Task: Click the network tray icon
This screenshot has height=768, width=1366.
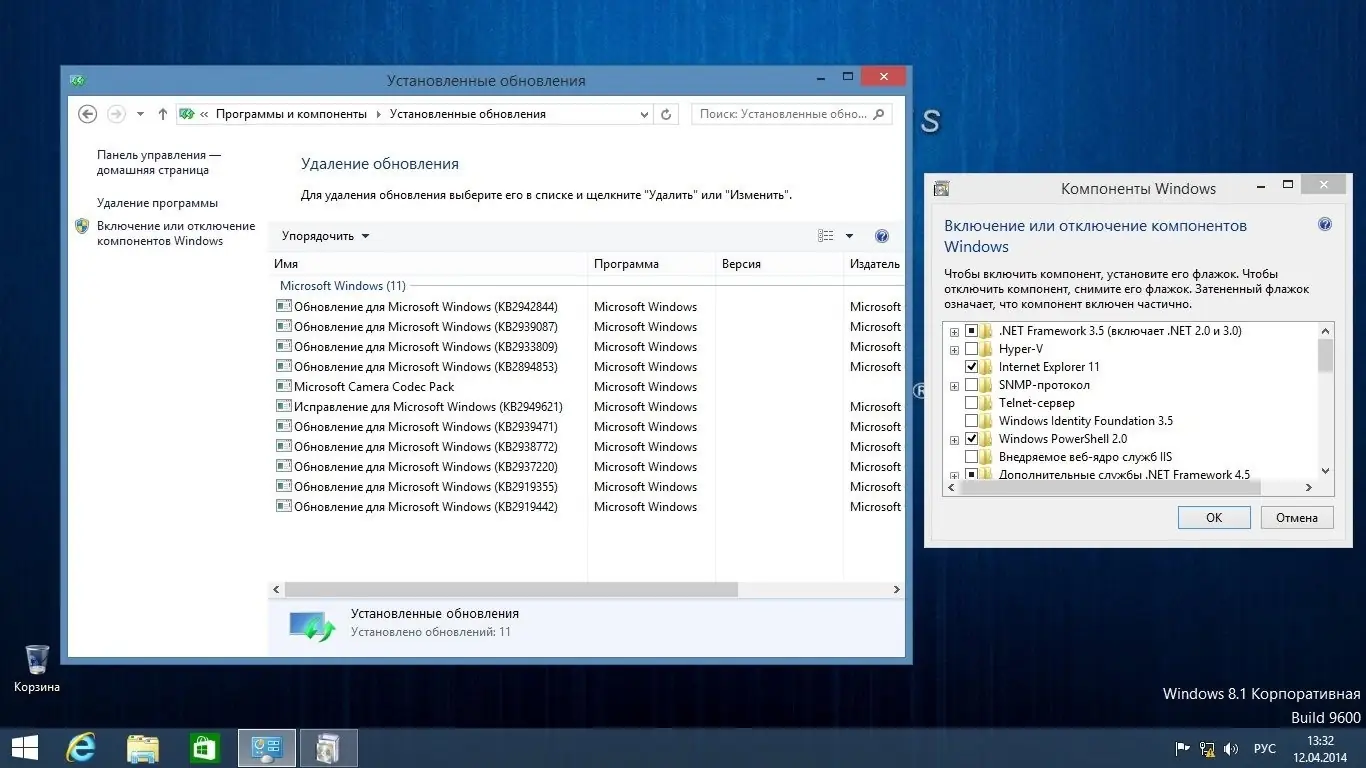Action: pos(1207,748)
